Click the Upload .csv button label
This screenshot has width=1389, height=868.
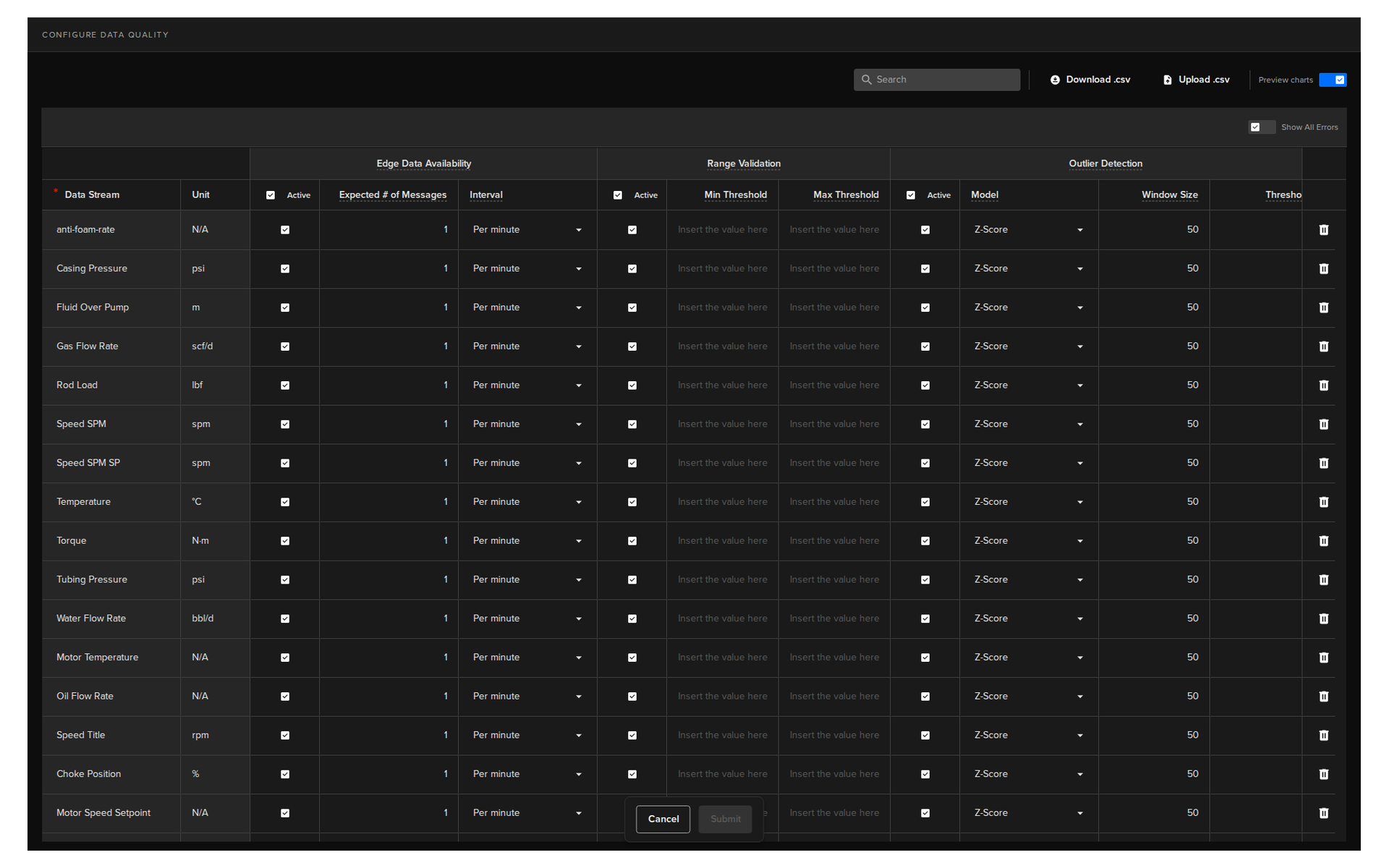point(1204,80)
